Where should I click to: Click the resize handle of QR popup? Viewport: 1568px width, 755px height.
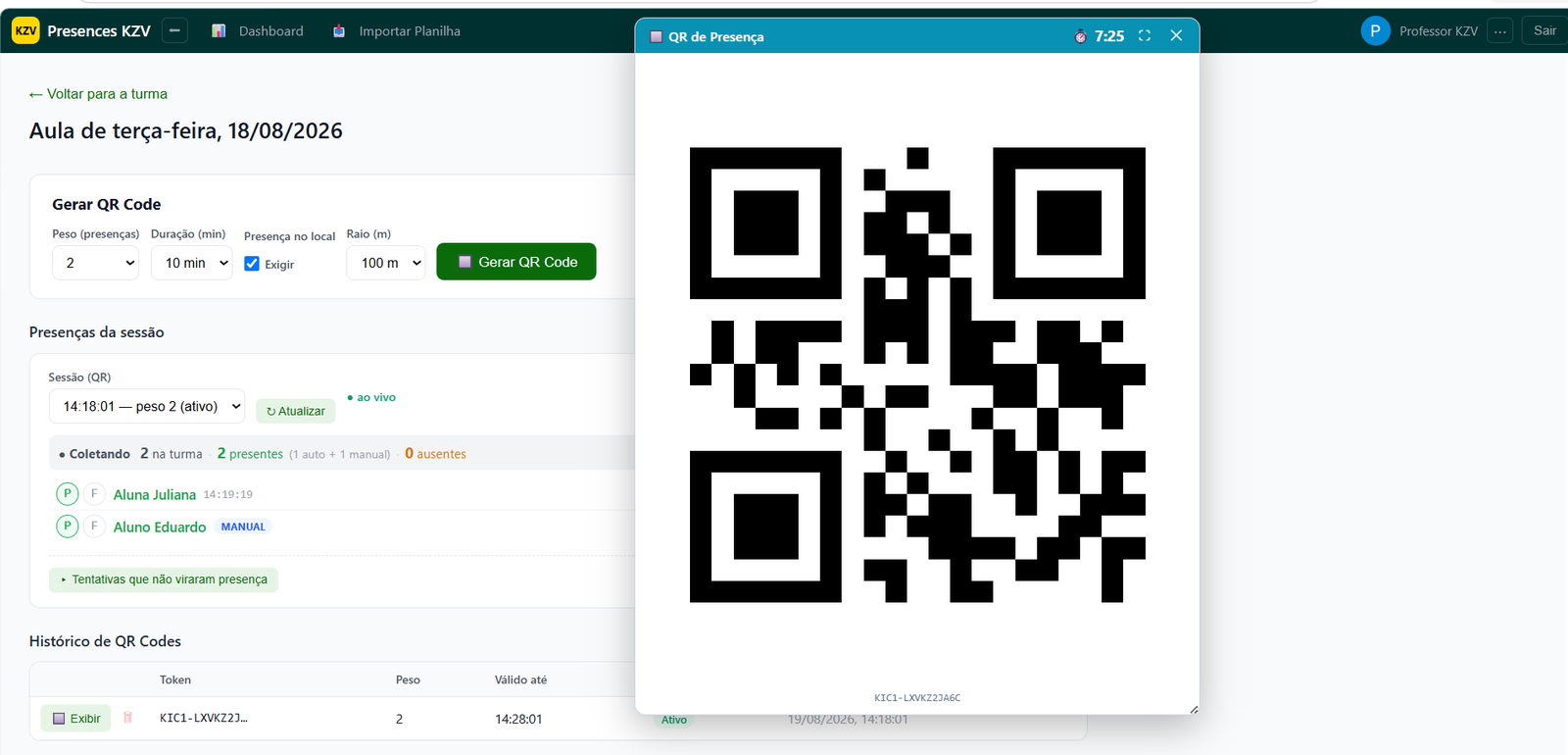[x=1194, y=709]
